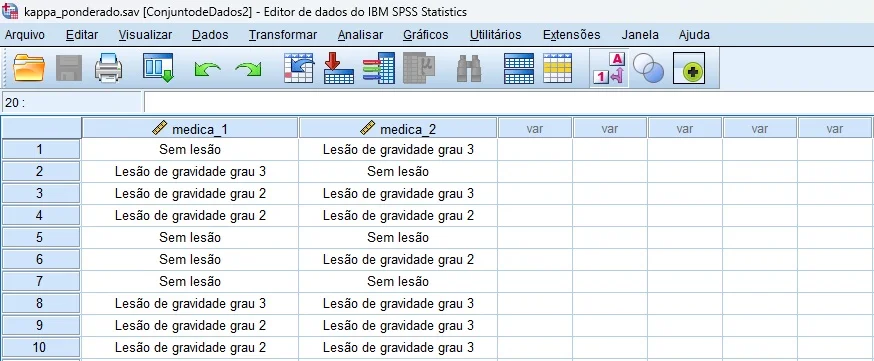
Task: Open the Transformar menu
Action: (283, 35)
